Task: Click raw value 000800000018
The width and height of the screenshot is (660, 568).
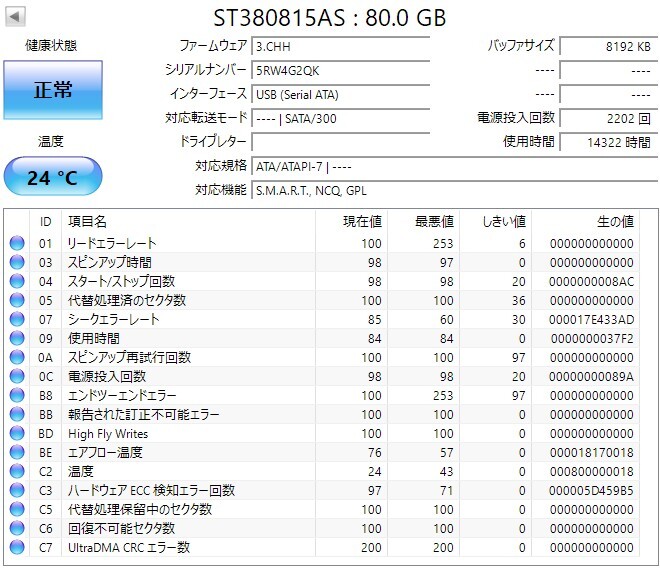Action: (591, 472)
